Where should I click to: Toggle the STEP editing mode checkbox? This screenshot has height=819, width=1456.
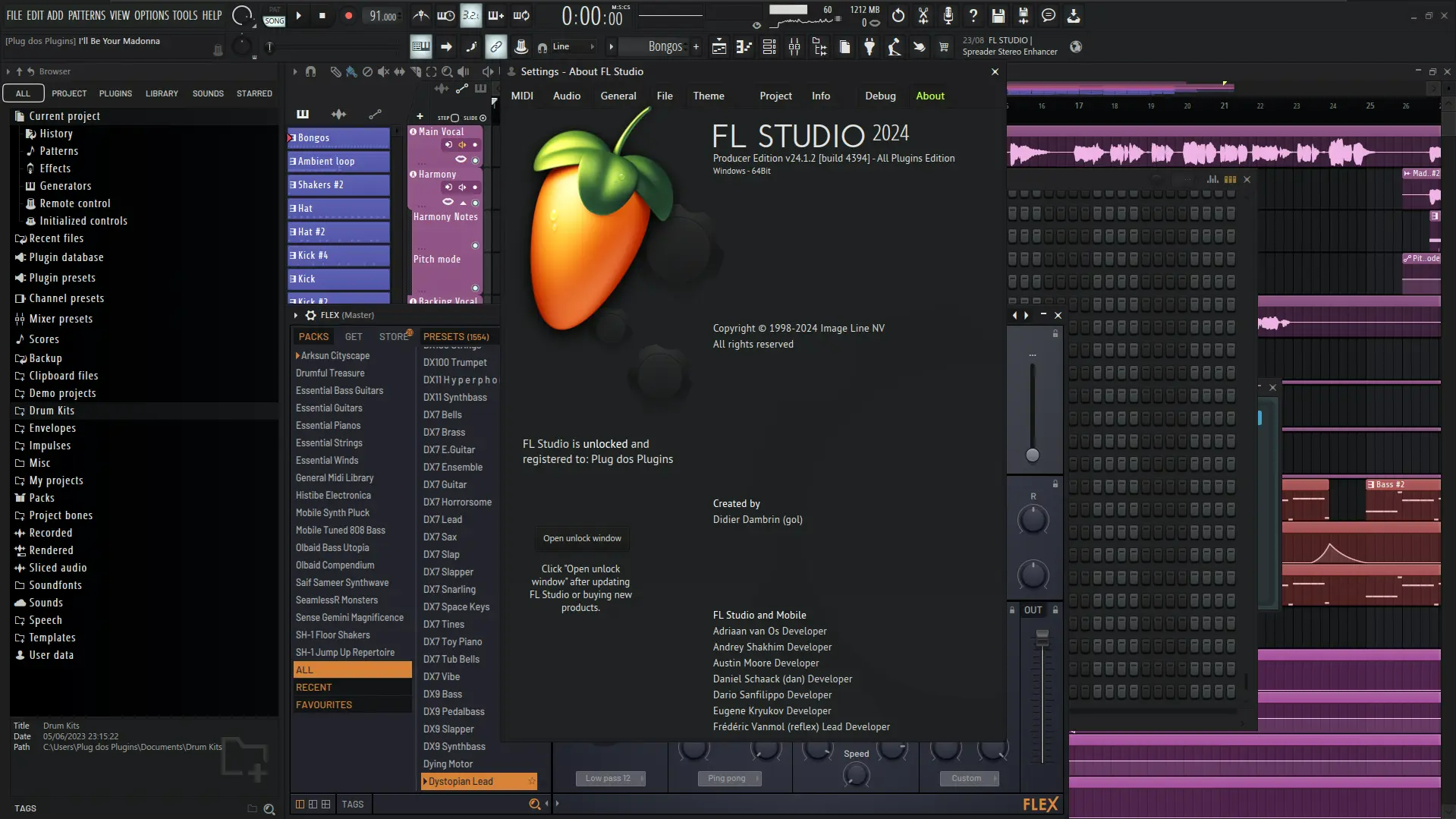click(x=454, y=118)
